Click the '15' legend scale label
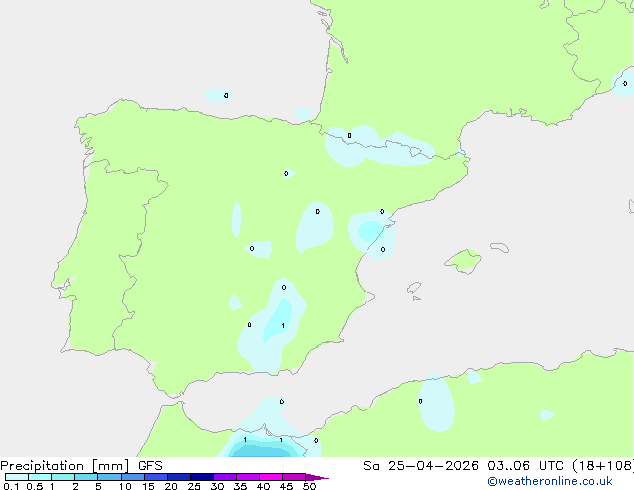 click(x=148, y=486)
